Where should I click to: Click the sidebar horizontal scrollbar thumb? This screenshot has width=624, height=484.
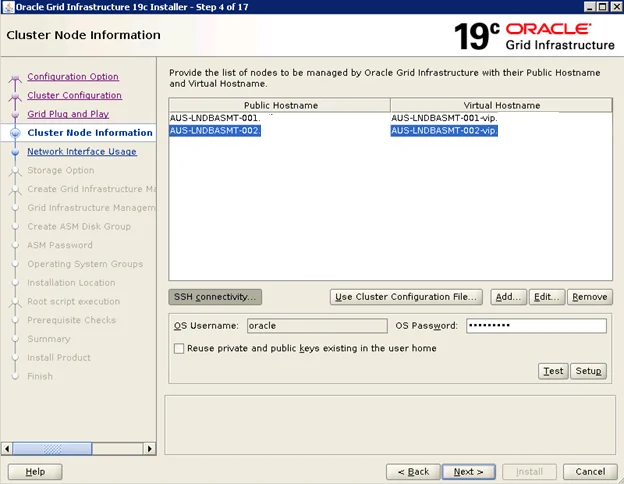pyautogui.click(x=52, y=449)
